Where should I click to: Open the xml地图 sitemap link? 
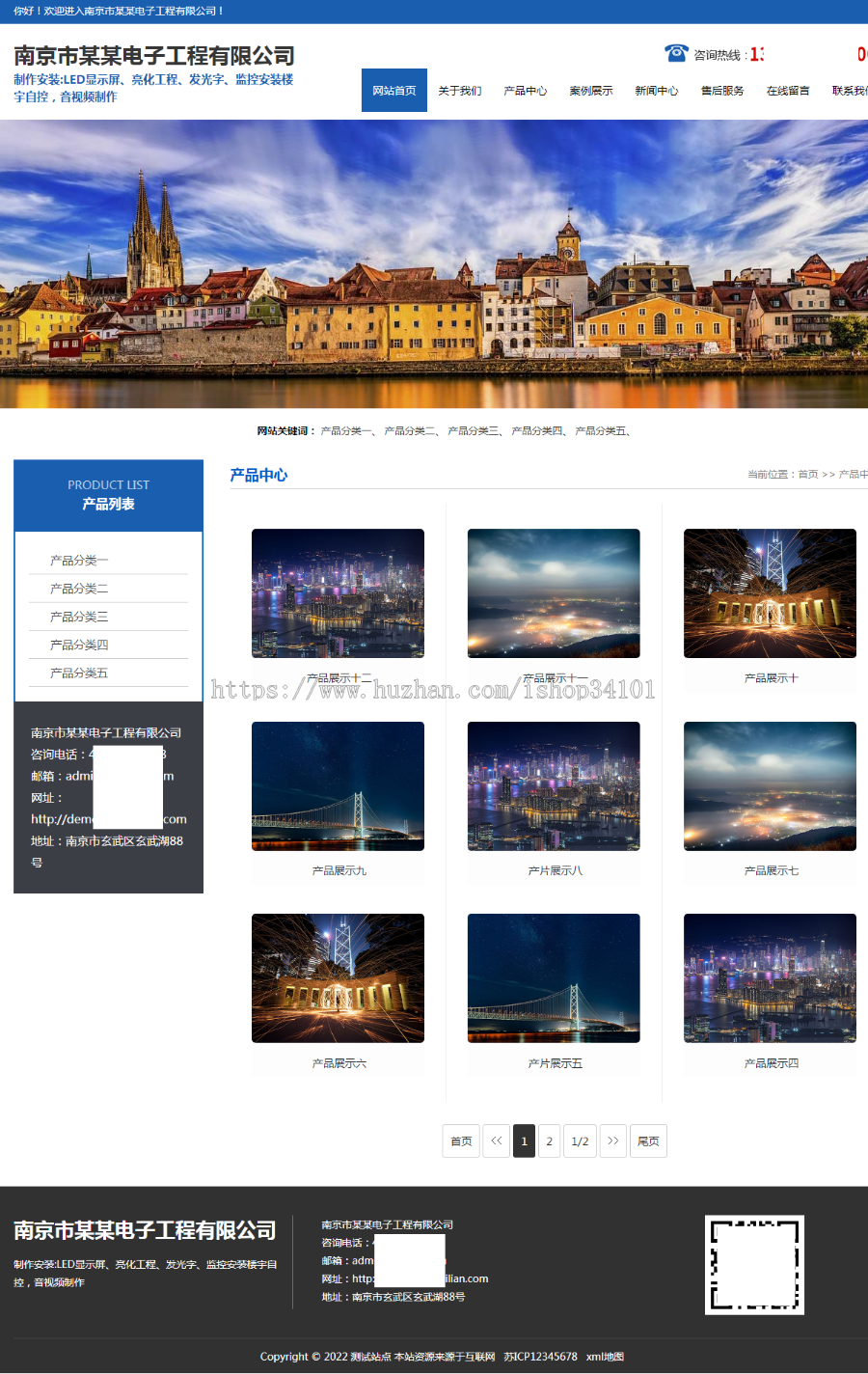[x=605, y=1357]
